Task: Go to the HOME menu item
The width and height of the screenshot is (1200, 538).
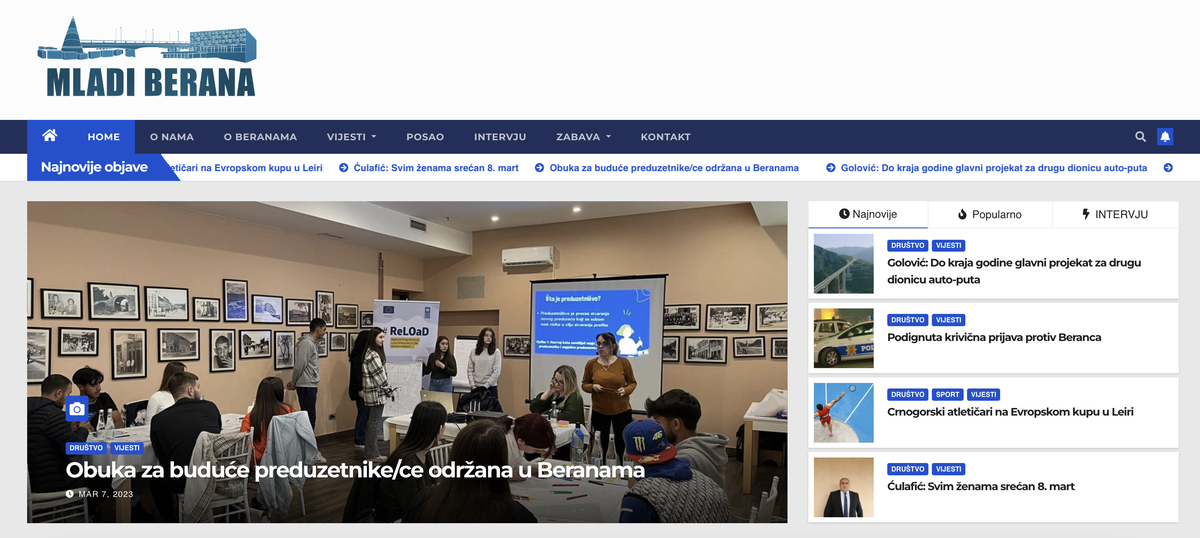Action: [103, 137]
